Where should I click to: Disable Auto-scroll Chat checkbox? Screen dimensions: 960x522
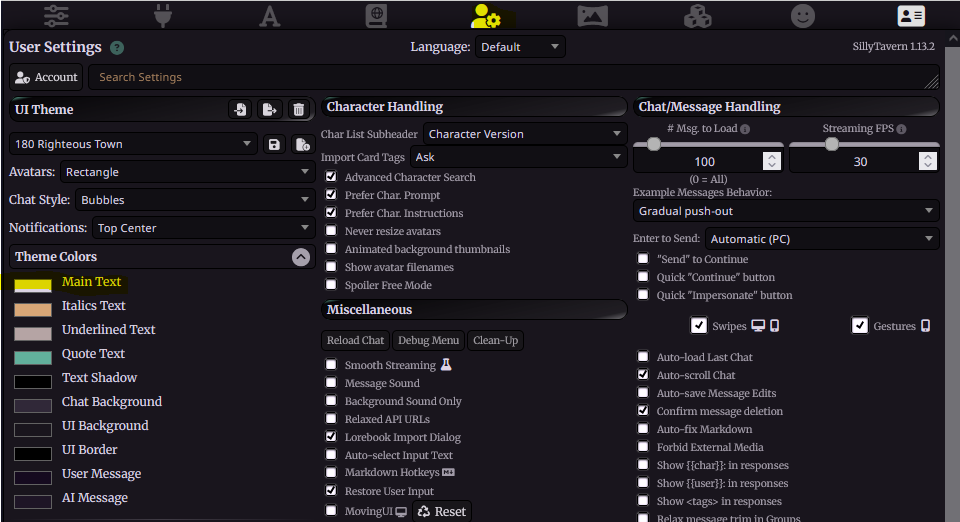point(643,375)
